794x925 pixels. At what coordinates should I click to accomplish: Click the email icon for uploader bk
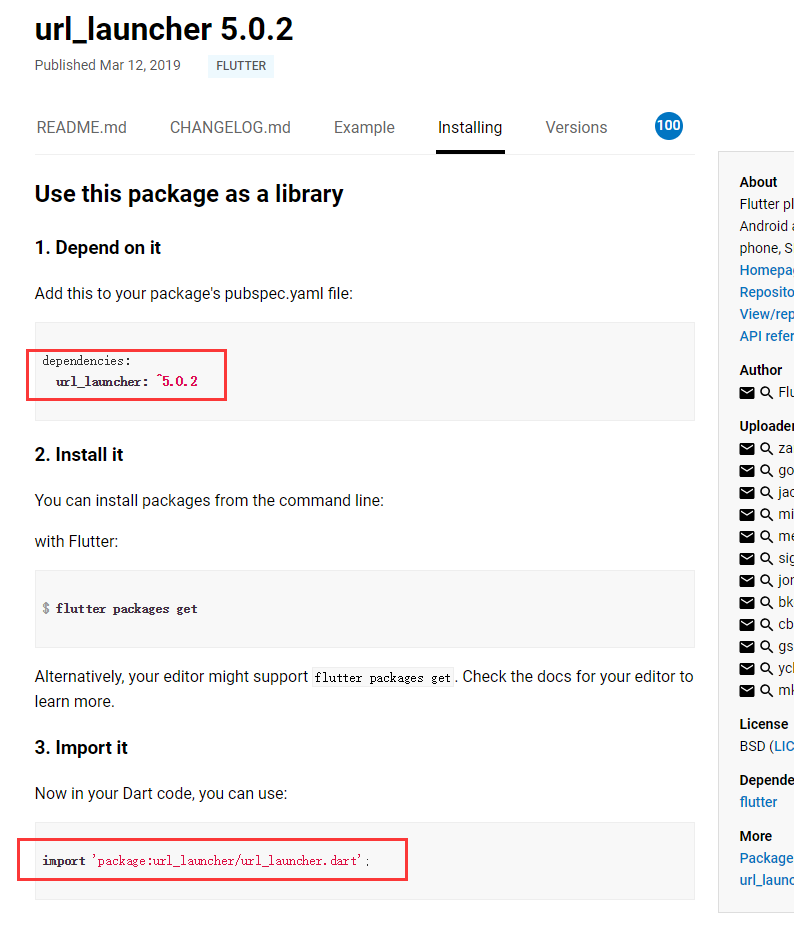coord(747,603)
